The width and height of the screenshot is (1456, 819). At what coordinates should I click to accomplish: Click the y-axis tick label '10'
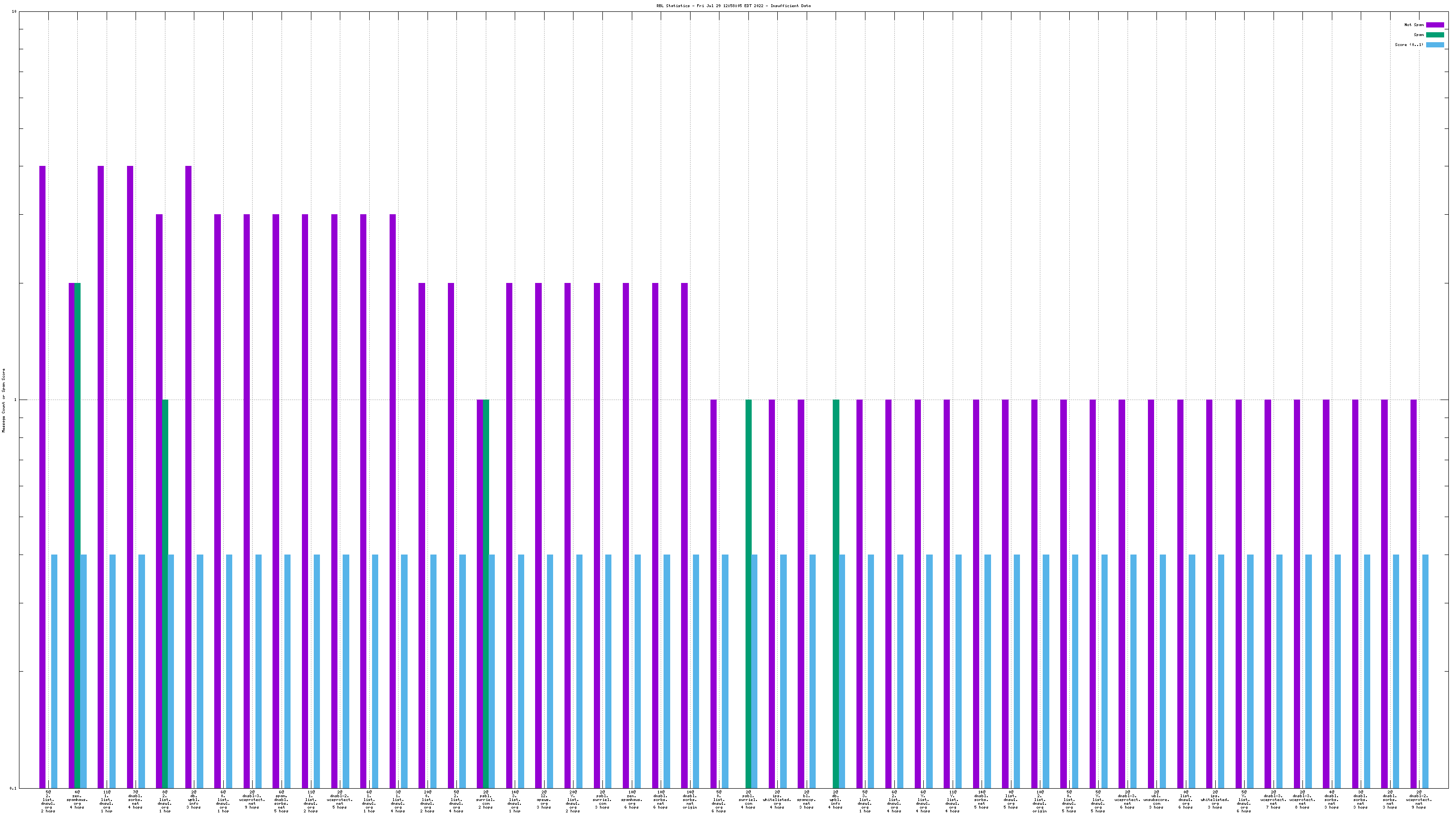pos(14,12)
